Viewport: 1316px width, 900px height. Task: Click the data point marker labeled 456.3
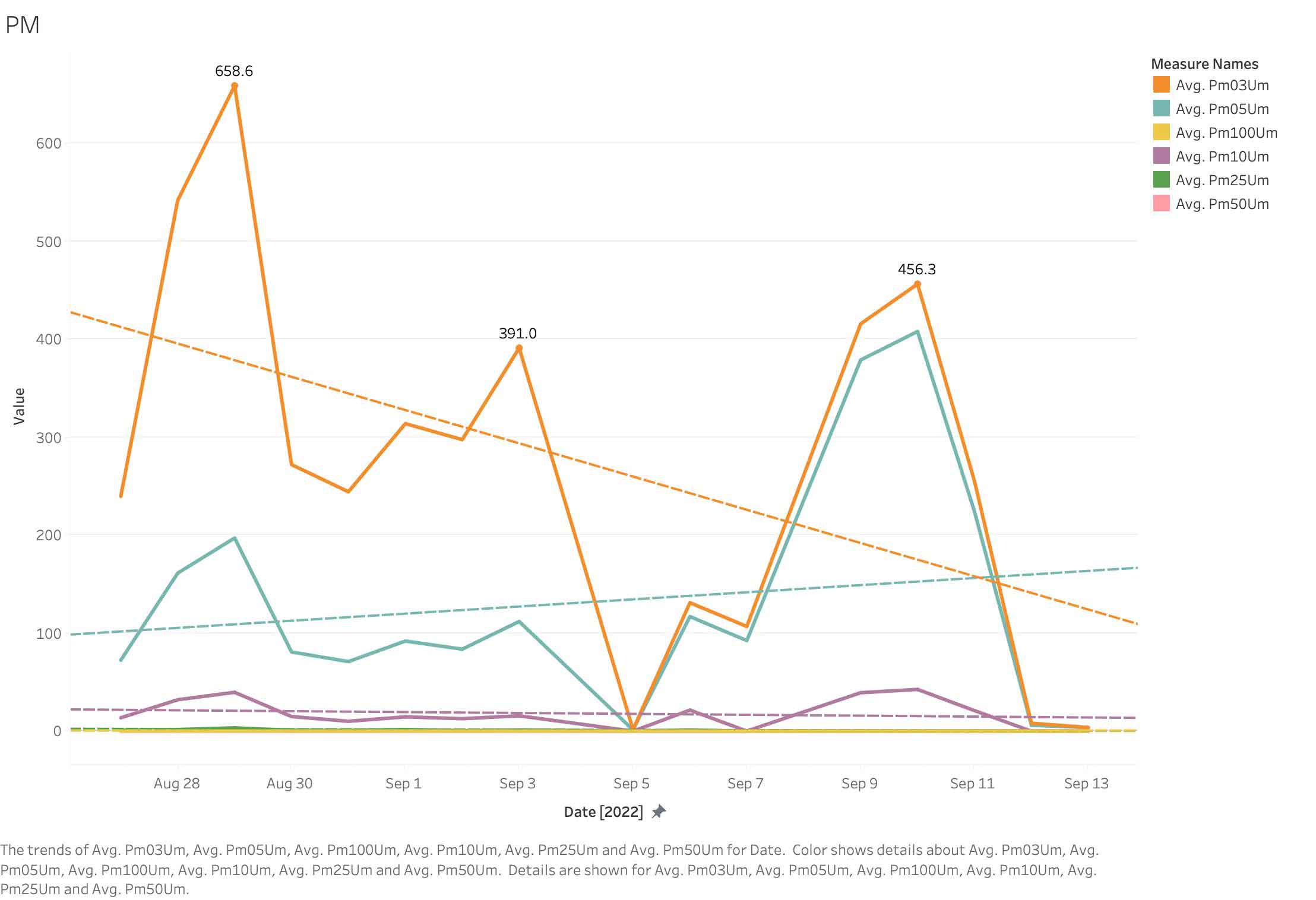pos(918,284)
